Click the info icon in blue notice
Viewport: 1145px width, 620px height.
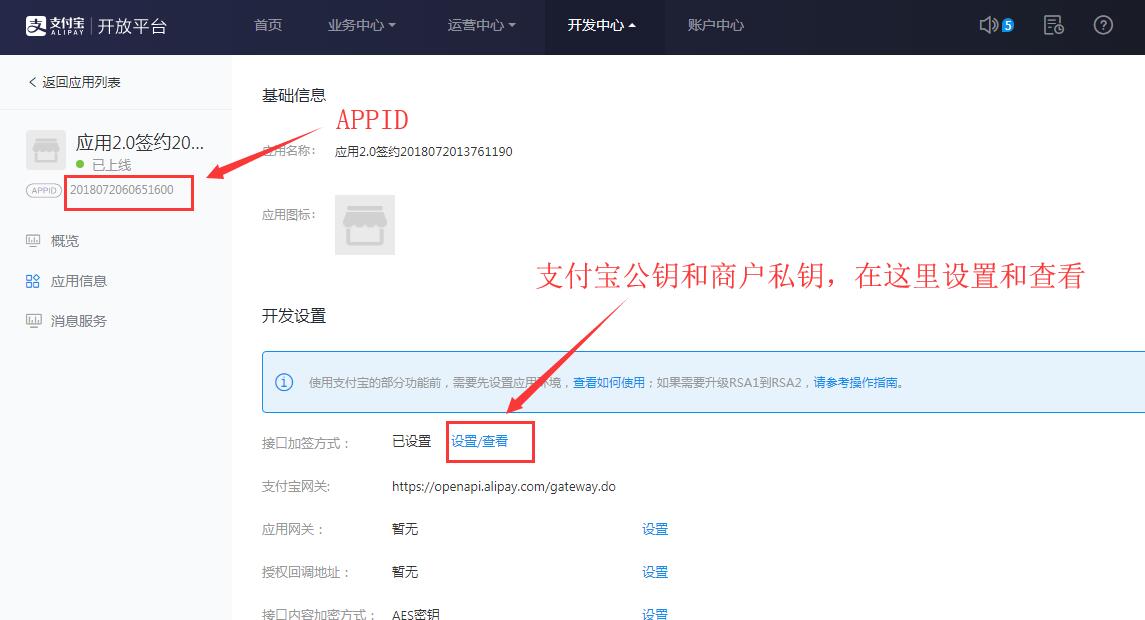(x=284, y=382)
